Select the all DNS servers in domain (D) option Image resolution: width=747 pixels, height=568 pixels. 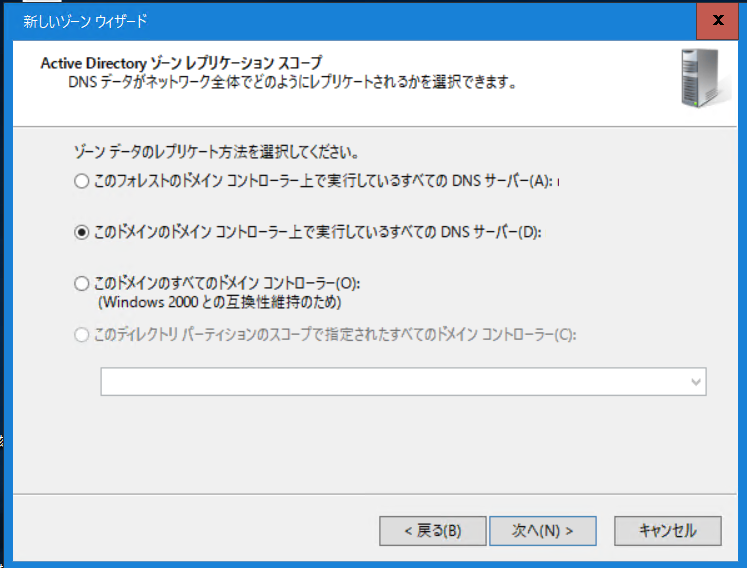81,233
